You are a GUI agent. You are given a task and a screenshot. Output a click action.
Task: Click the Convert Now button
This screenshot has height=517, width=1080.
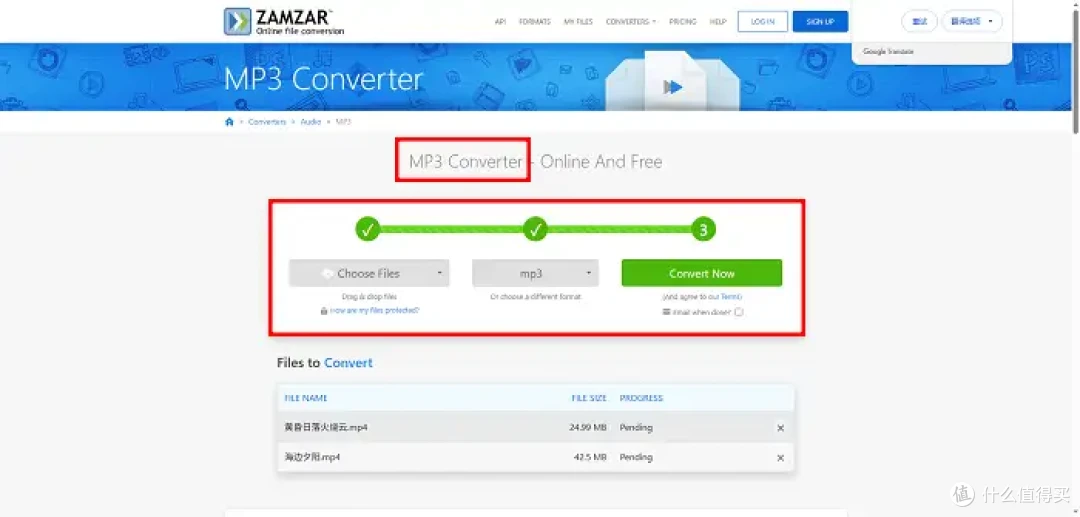coord(702,273)
